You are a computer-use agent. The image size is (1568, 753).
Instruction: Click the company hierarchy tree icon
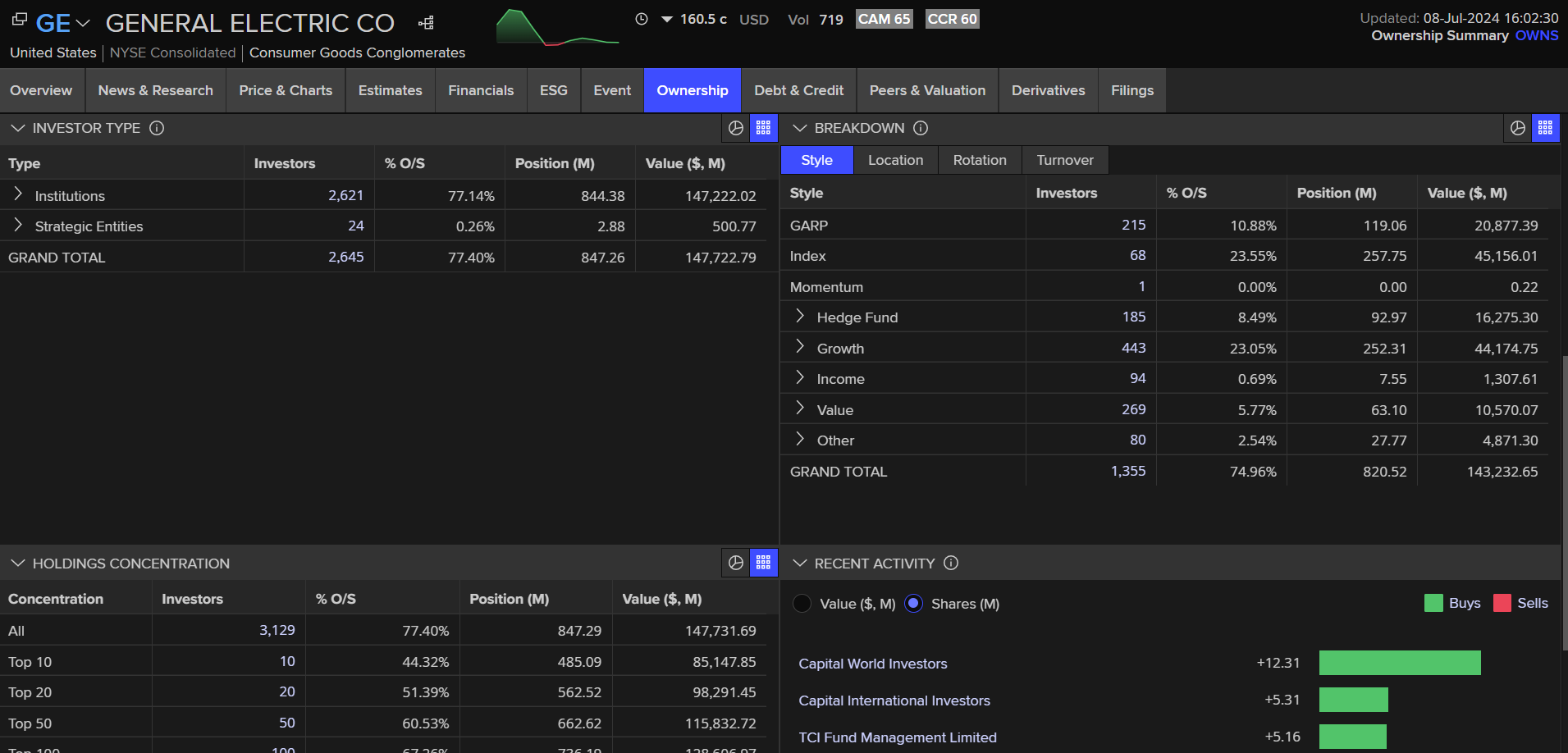(x=426, y=23)
